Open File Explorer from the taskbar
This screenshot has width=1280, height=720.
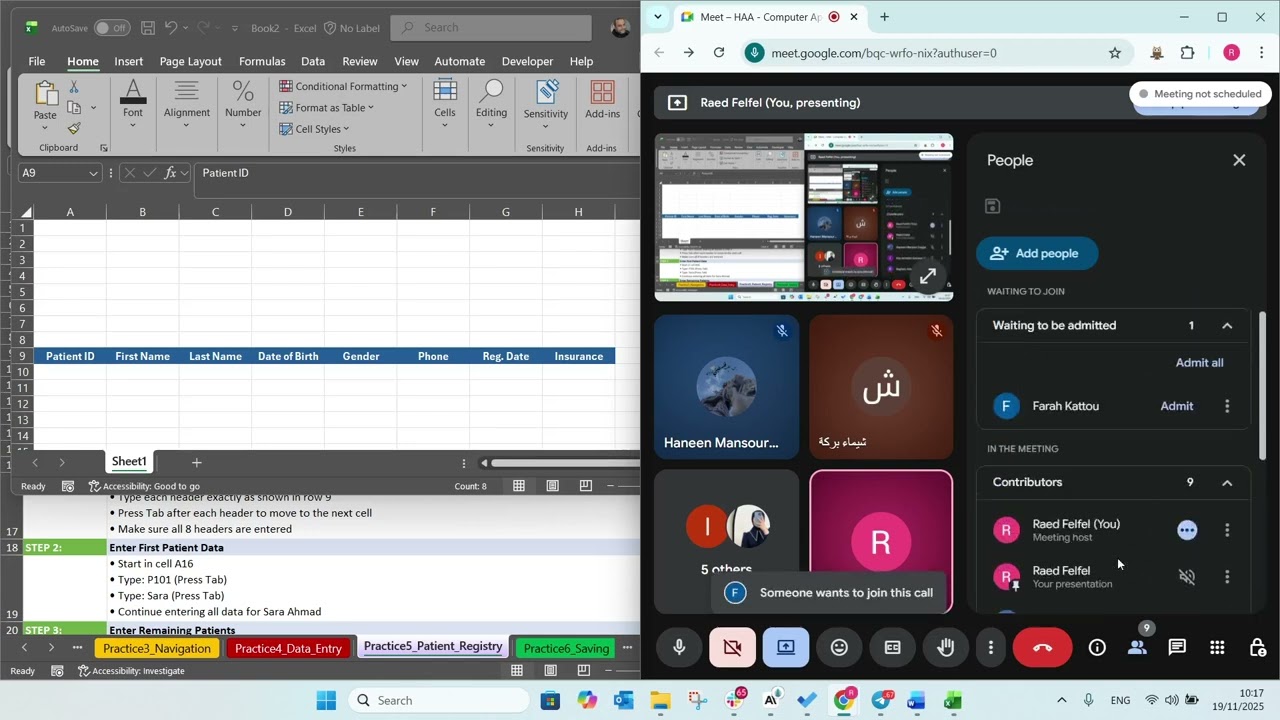(660, 701)
